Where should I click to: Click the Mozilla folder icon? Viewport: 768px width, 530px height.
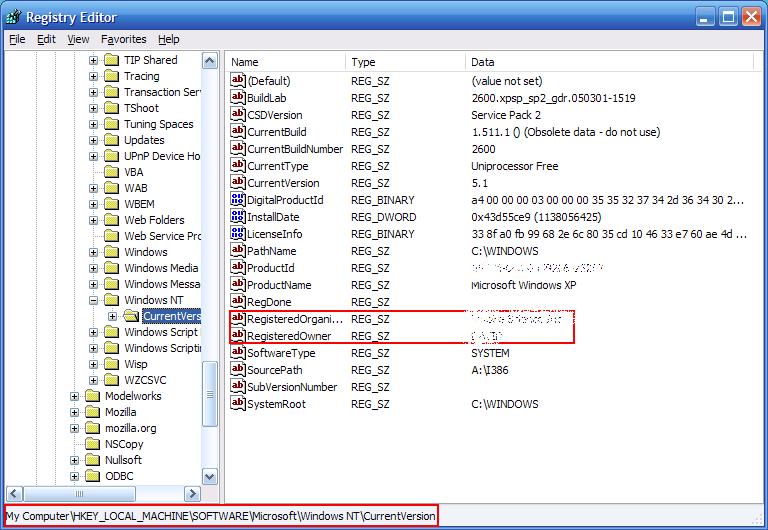93,412
